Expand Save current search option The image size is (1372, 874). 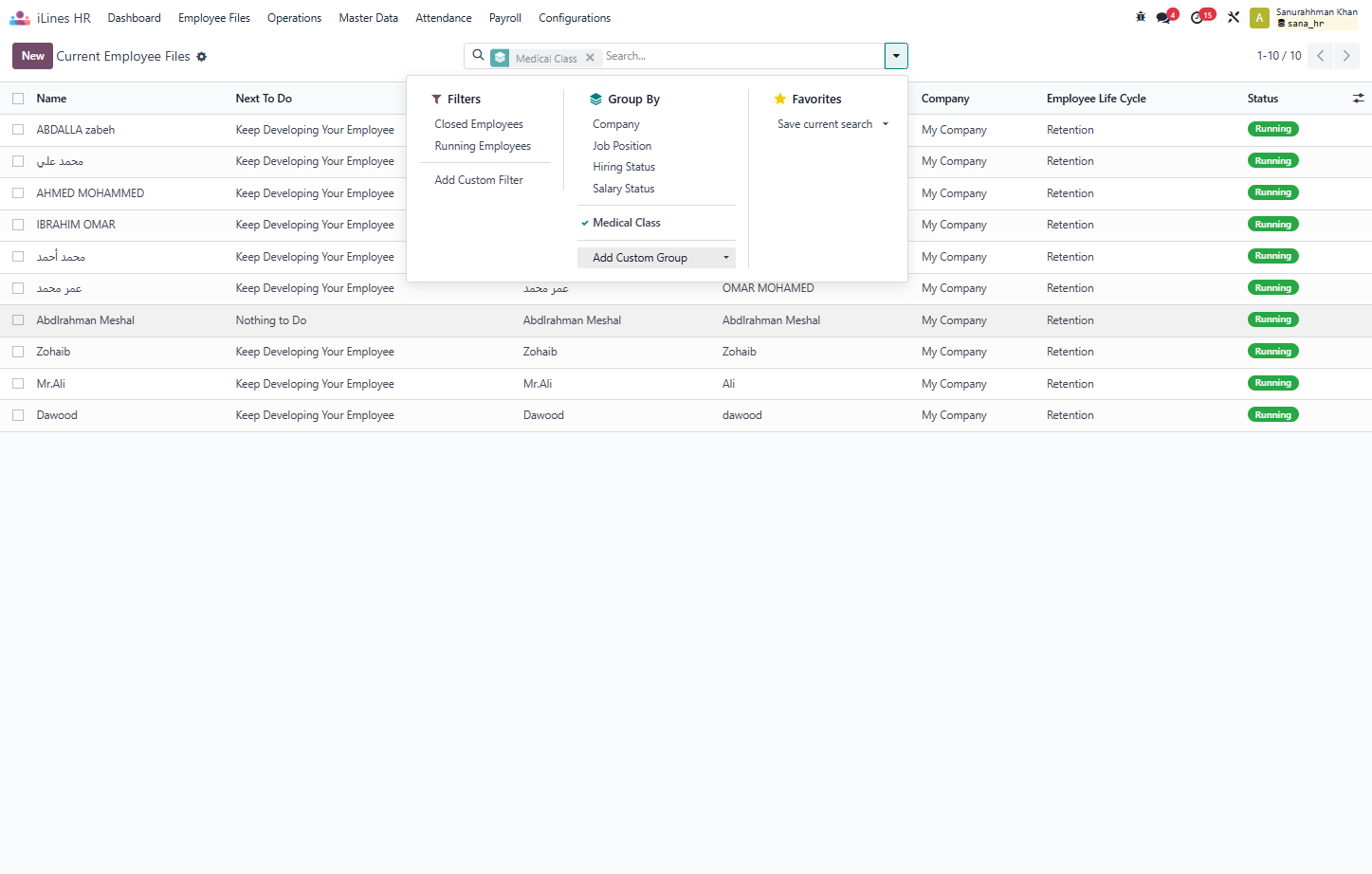click(x=832, y=124)
